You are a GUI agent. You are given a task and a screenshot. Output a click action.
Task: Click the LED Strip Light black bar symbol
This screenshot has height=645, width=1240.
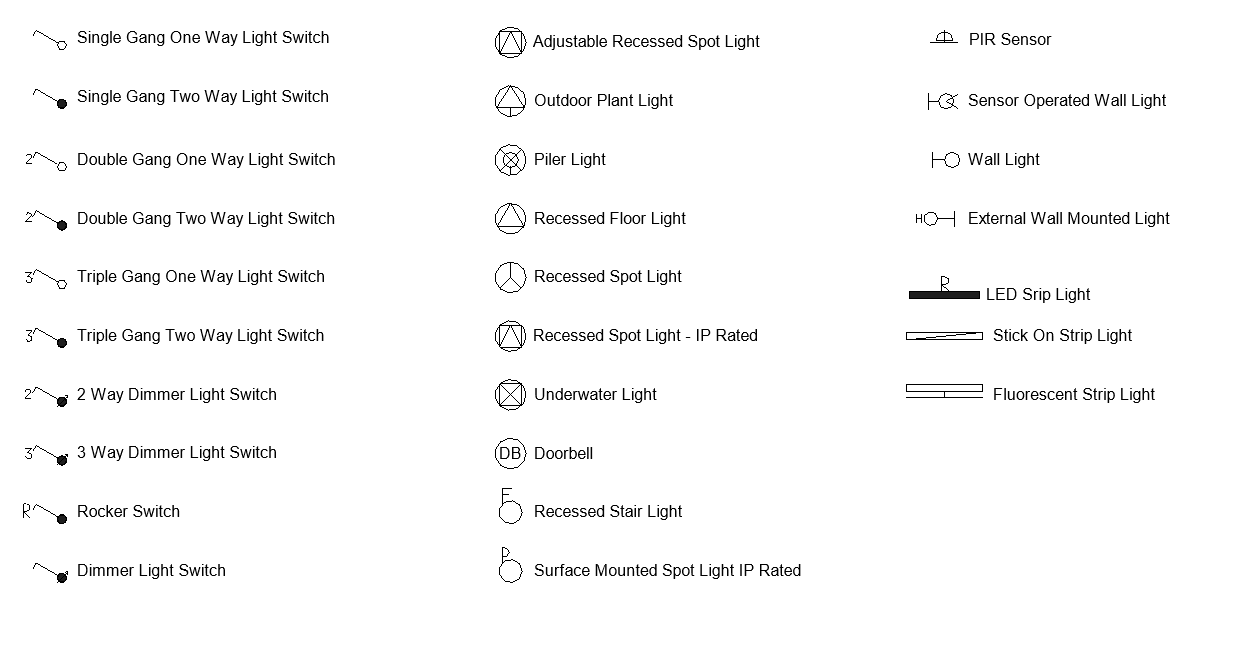(x=943, y=295)
